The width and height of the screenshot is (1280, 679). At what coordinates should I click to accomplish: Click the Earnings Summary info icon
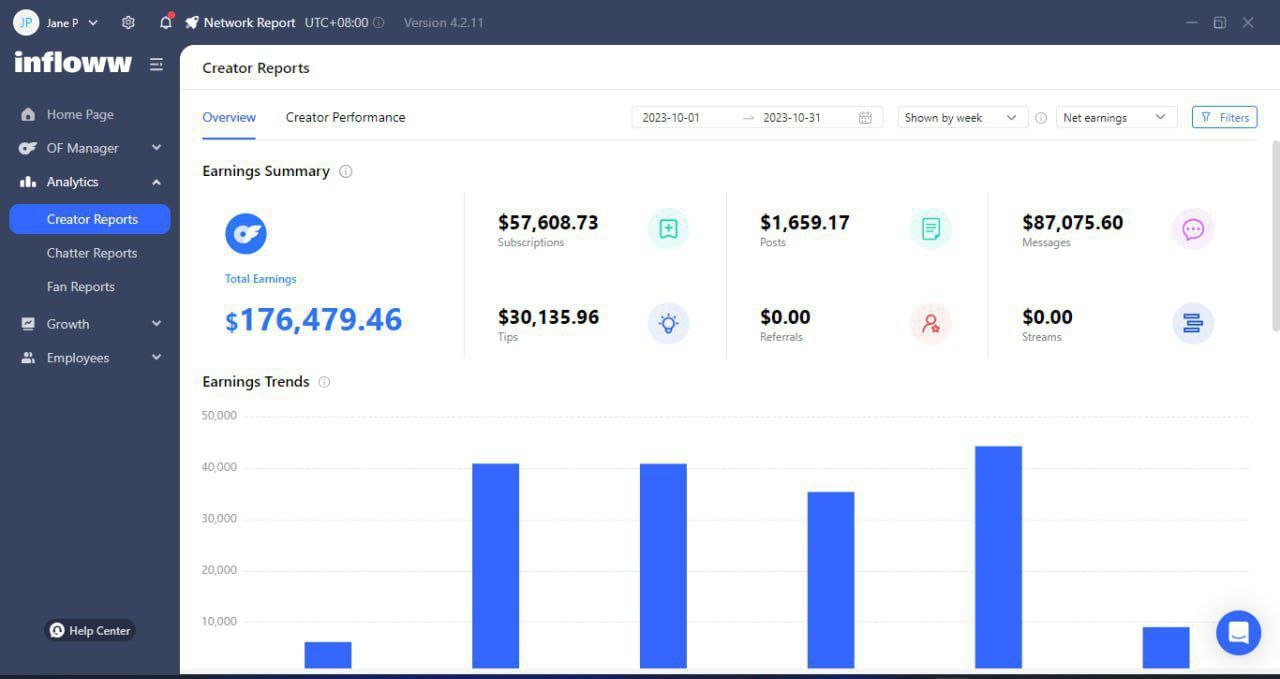point(346,171)
